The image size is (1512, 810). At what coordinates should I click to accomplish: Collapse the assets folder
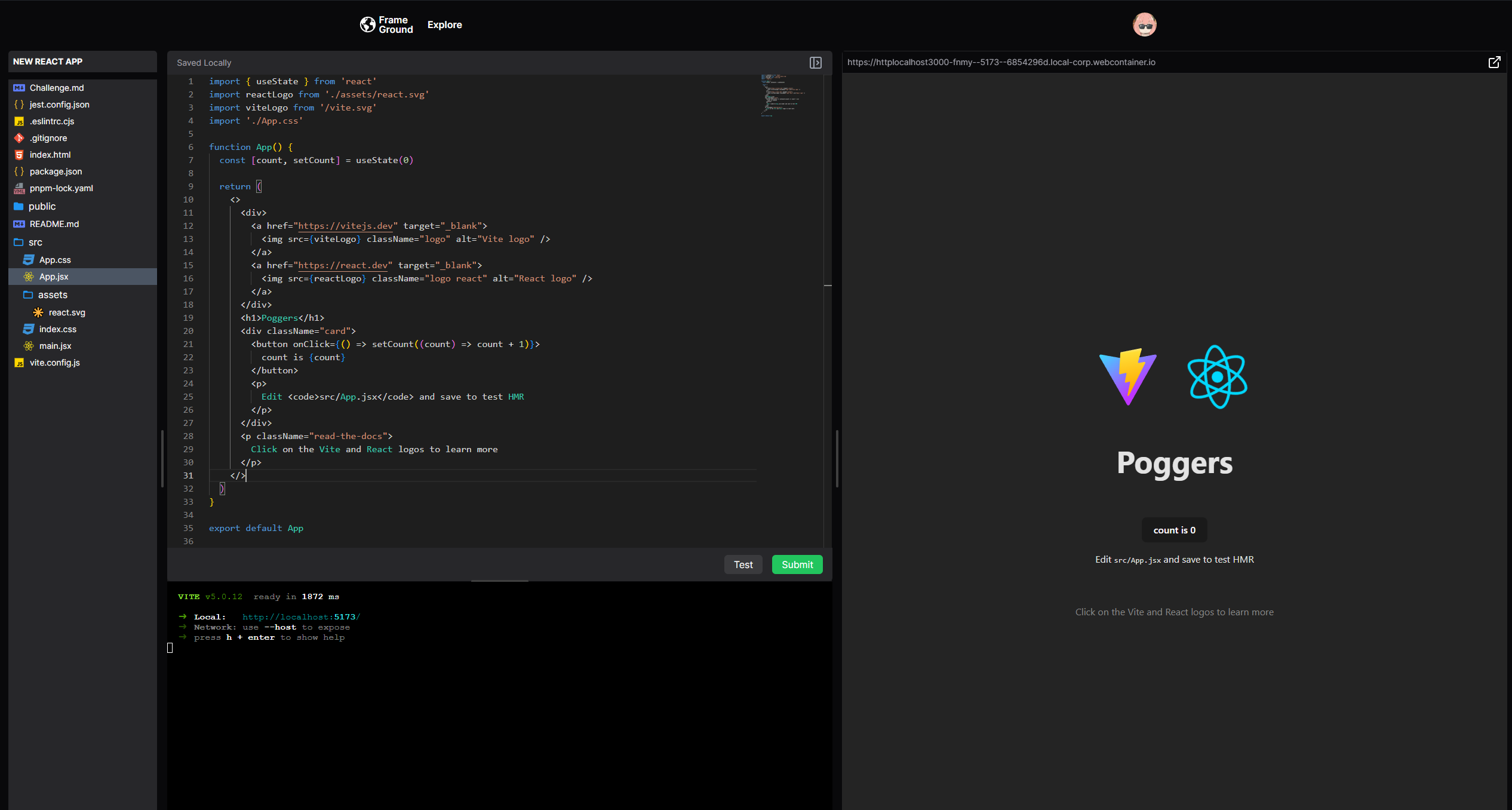pos(53,295)
